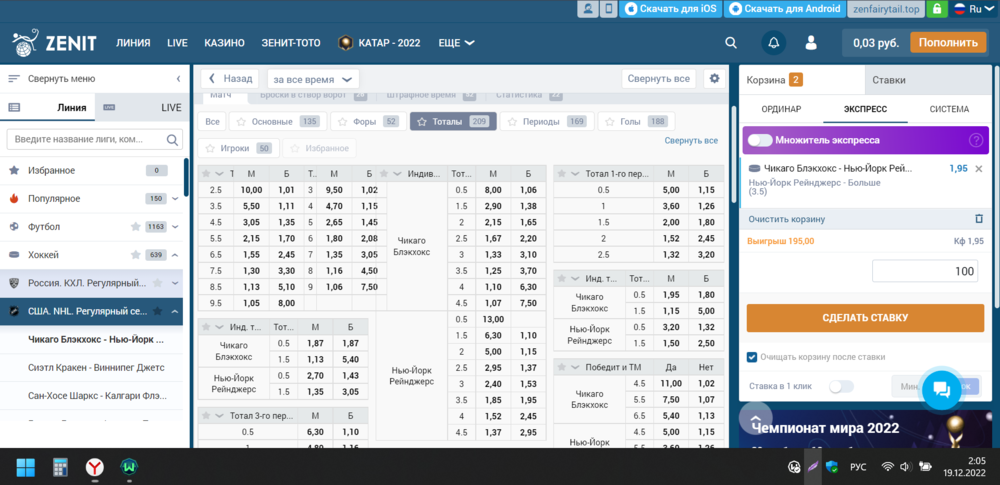Star the Игроки market filter

point(210,148)
